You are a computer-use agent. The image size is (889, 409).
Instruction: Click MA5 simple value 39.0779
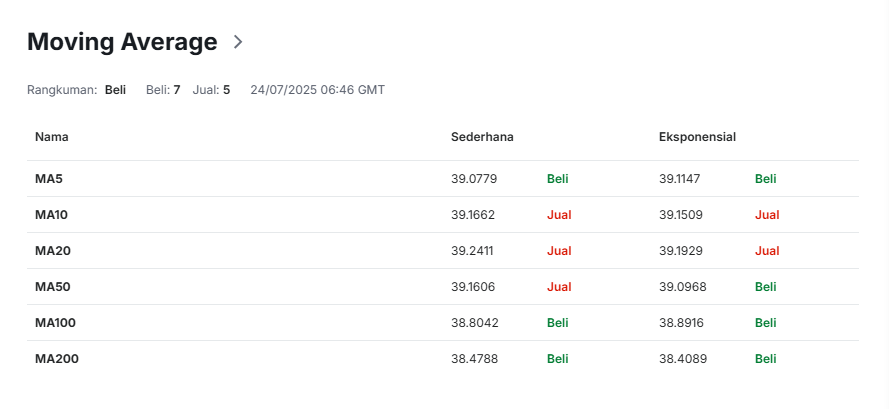click(474, 179)
